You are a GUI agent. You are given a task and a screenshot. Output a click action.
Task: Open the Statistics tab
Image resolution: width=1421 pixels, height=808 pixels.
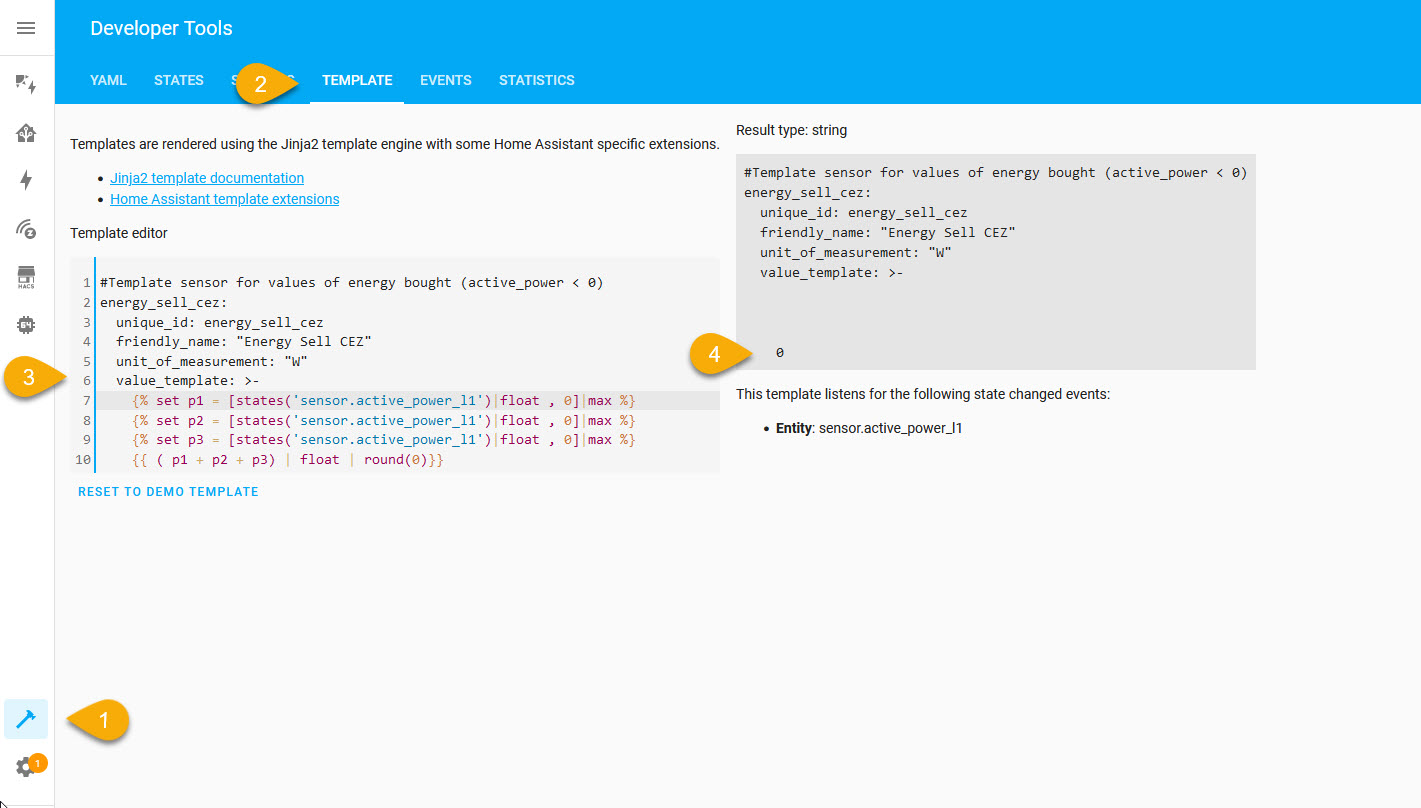point(537,80)
